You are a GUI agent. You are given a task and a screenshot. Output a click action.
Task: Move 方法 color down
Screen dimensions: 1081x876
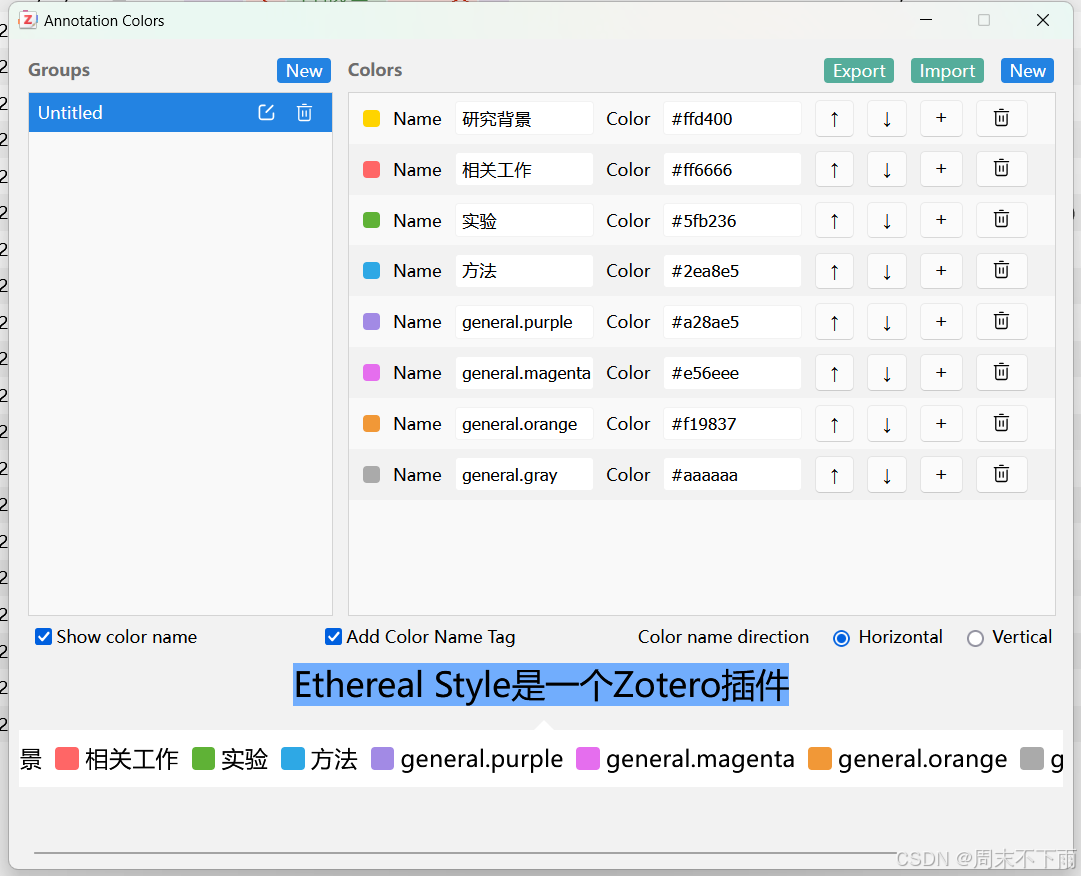click(887, 271)
